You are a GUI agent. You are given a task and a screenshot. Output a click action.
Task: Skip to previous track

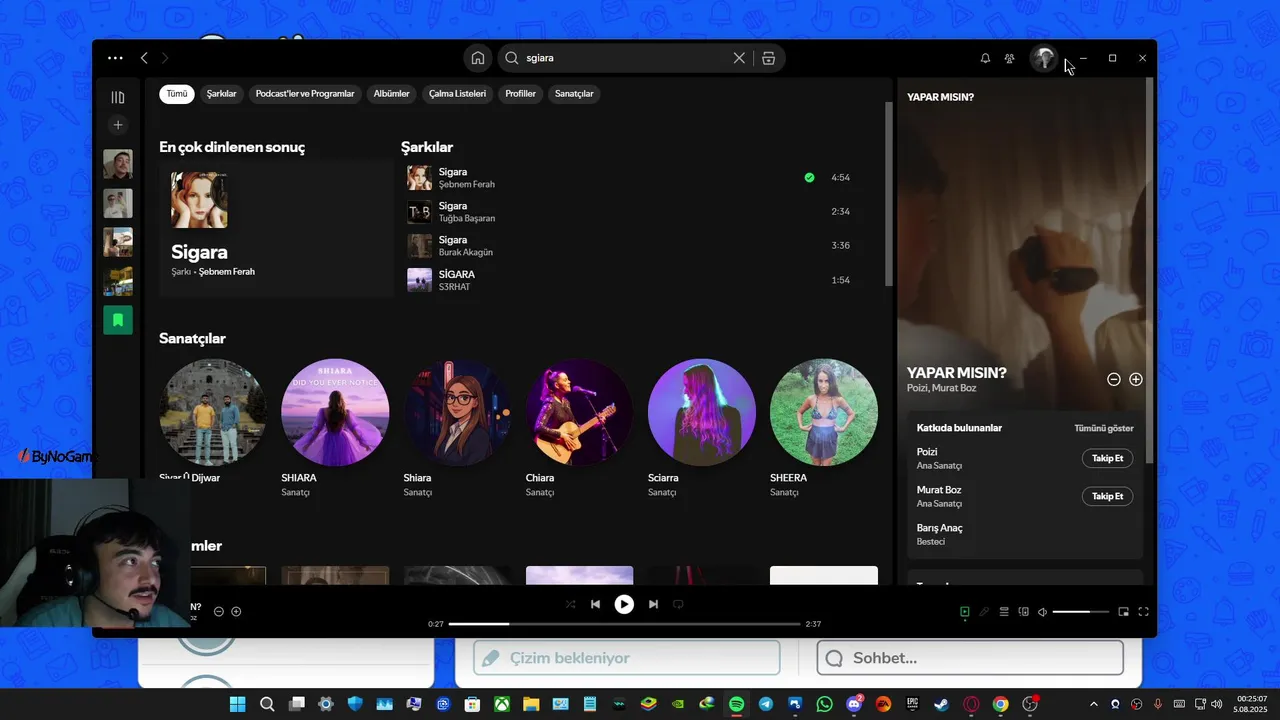pos(595,604)
